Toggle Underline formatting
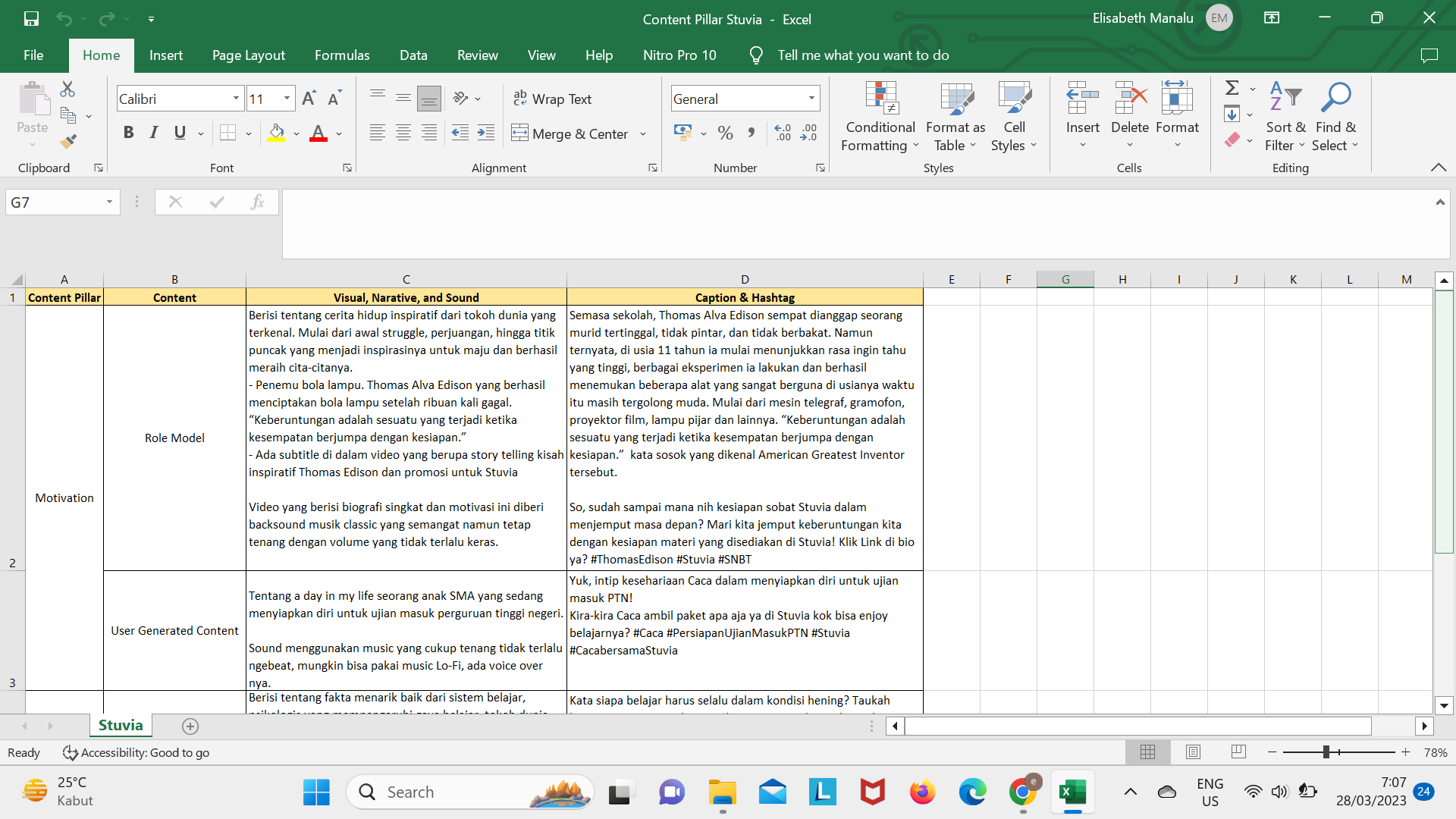Screen dimensions: 1456x819 [x=180, y=133]
